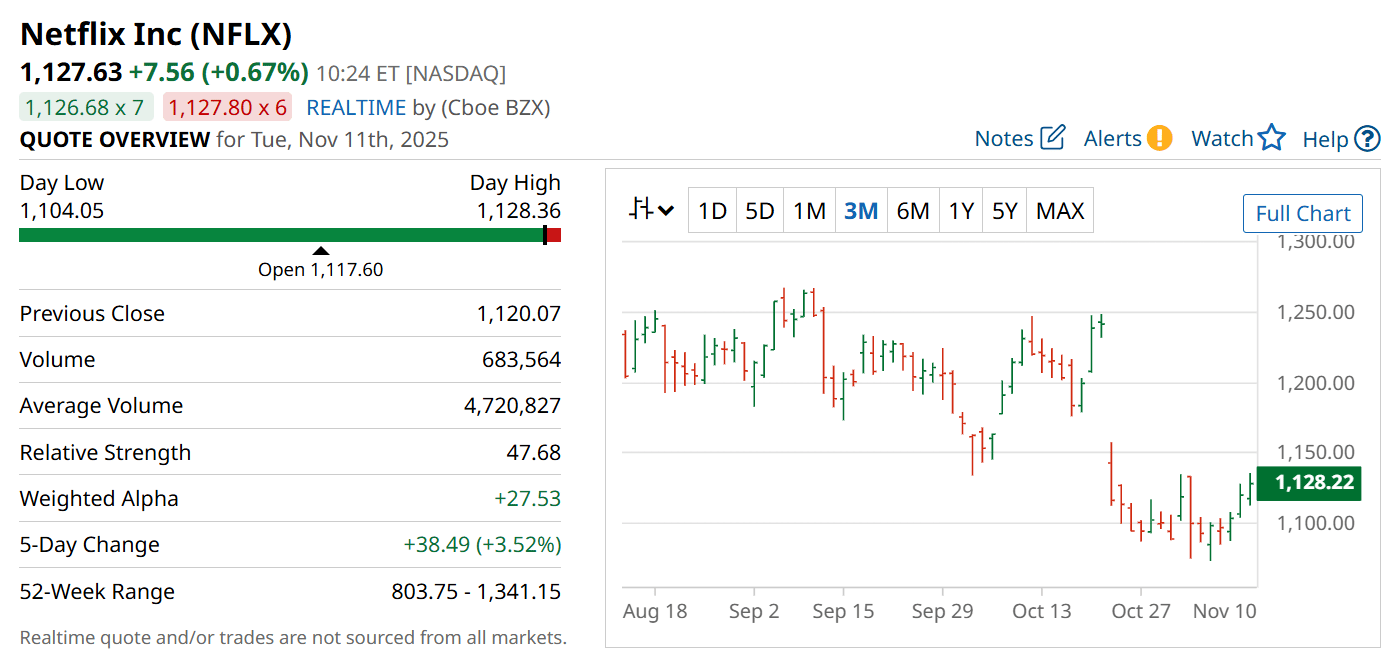Image resolution: width=1386 pixels, height=658 pixels.
Task: Switch chart to 5D range
Action: coord(760,211)
